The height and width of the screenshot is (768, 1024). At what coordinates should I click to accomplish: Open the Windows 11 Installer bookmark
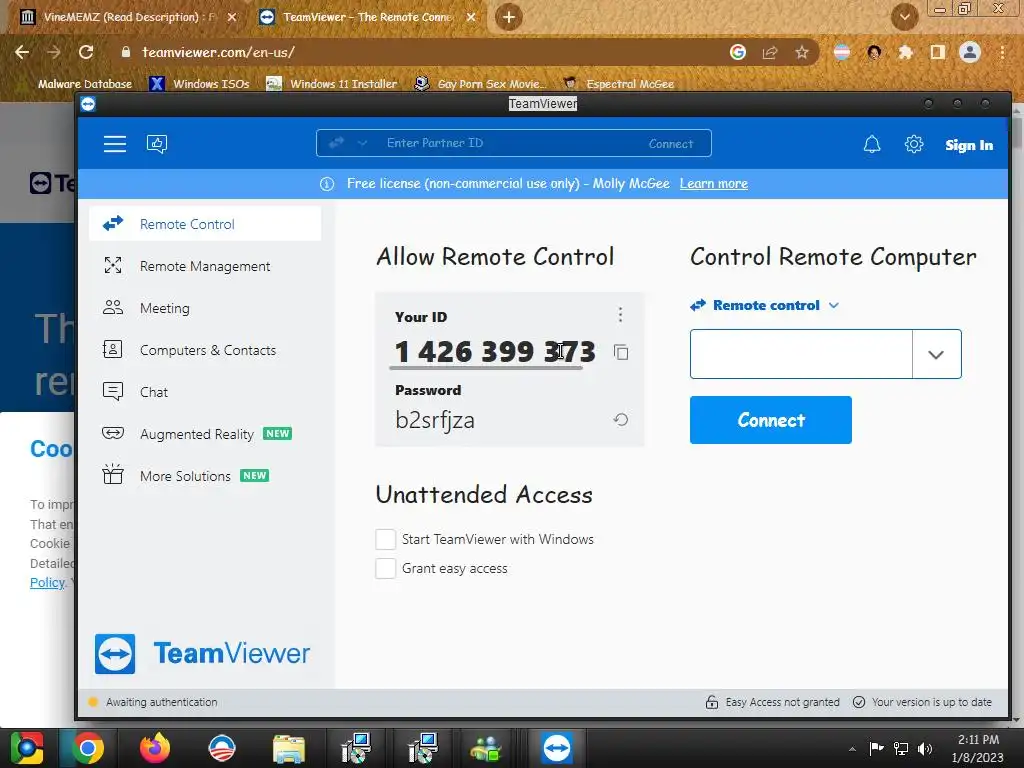coord(332,84)
